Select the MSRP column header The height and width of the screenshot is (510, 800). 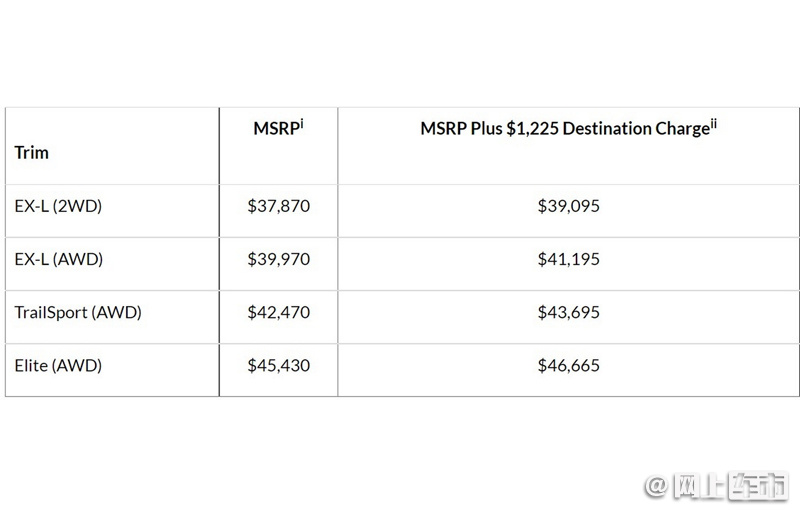[x=279, y=128]
